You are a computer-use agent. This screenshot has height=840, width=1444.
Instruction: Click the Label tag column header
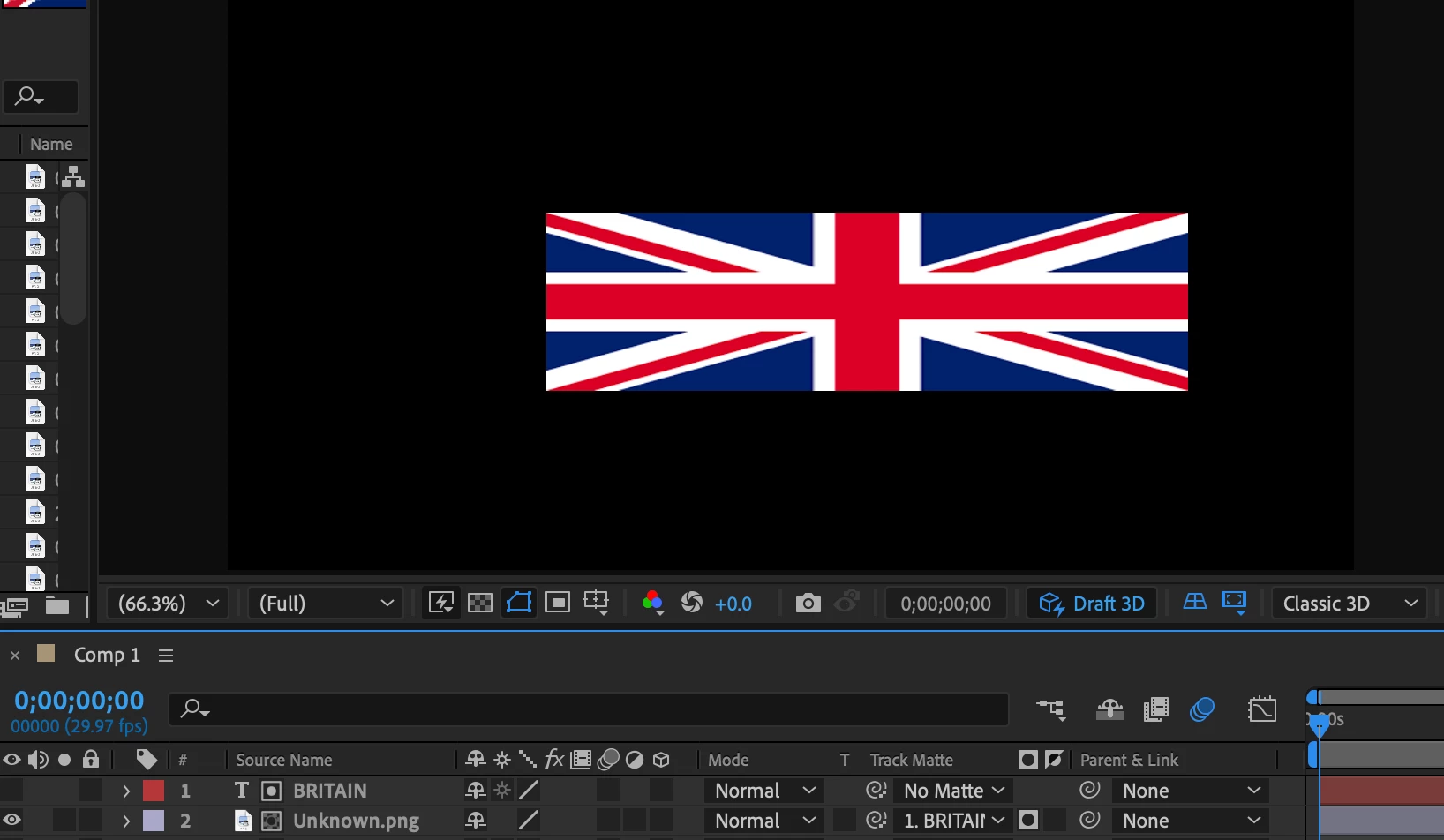tap(147, 760)
